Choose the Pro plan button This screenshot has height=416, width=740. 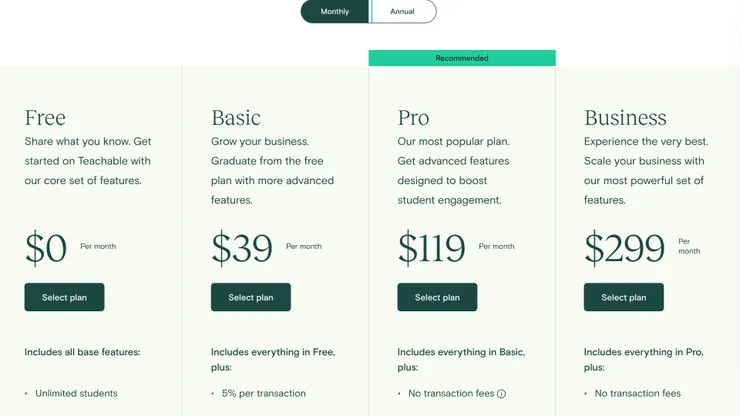coord(437,297)
